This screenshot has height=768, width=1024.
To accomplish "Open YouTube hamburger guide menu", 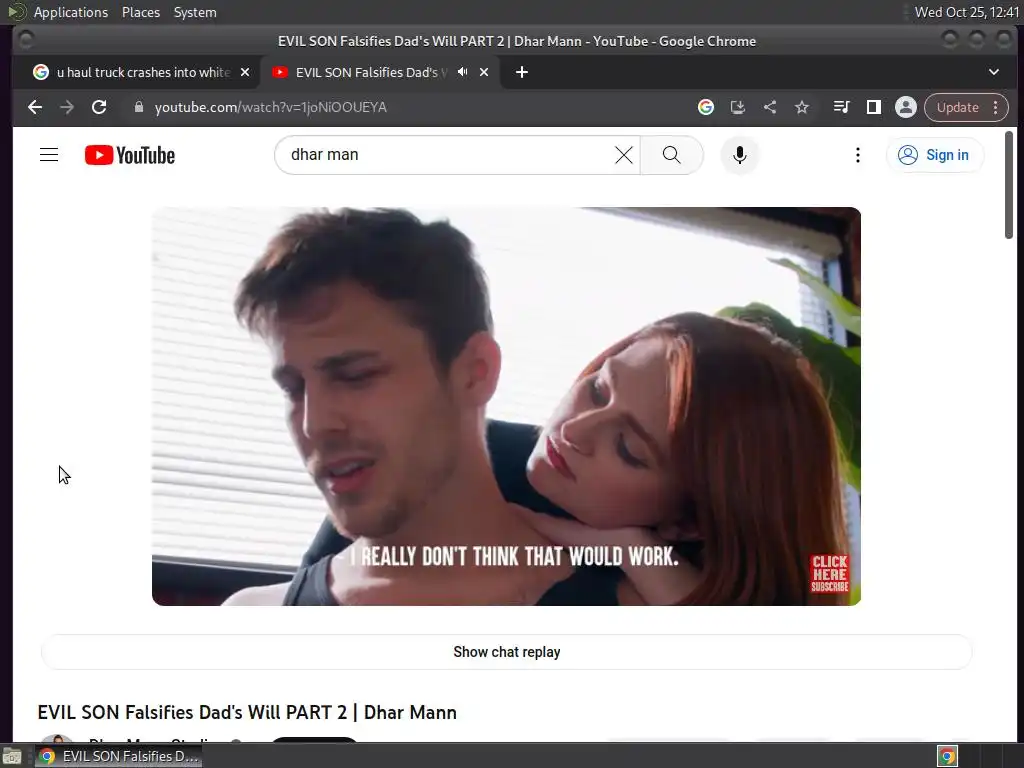I will (x=49, y=155).
